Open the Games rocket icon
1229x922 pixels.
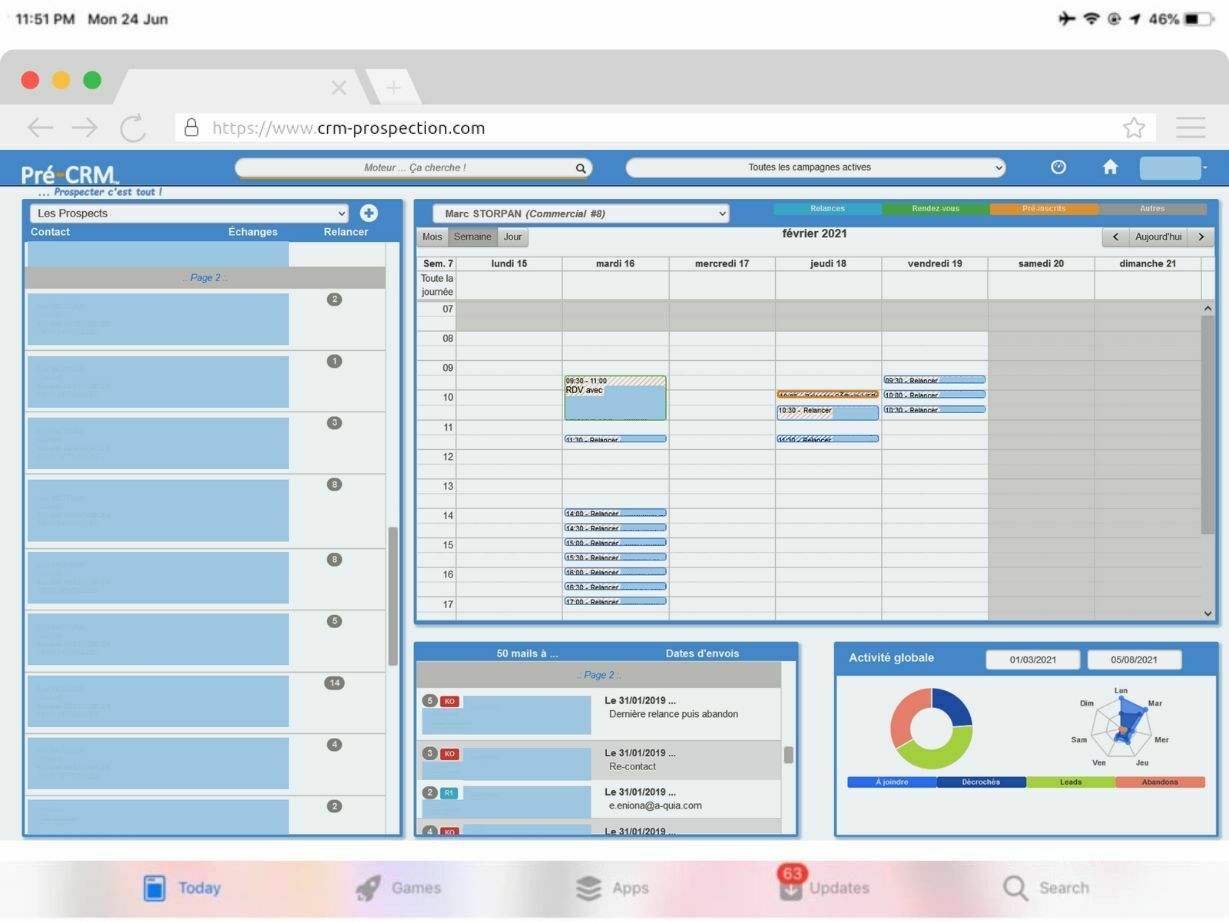[x=368, y=888]
